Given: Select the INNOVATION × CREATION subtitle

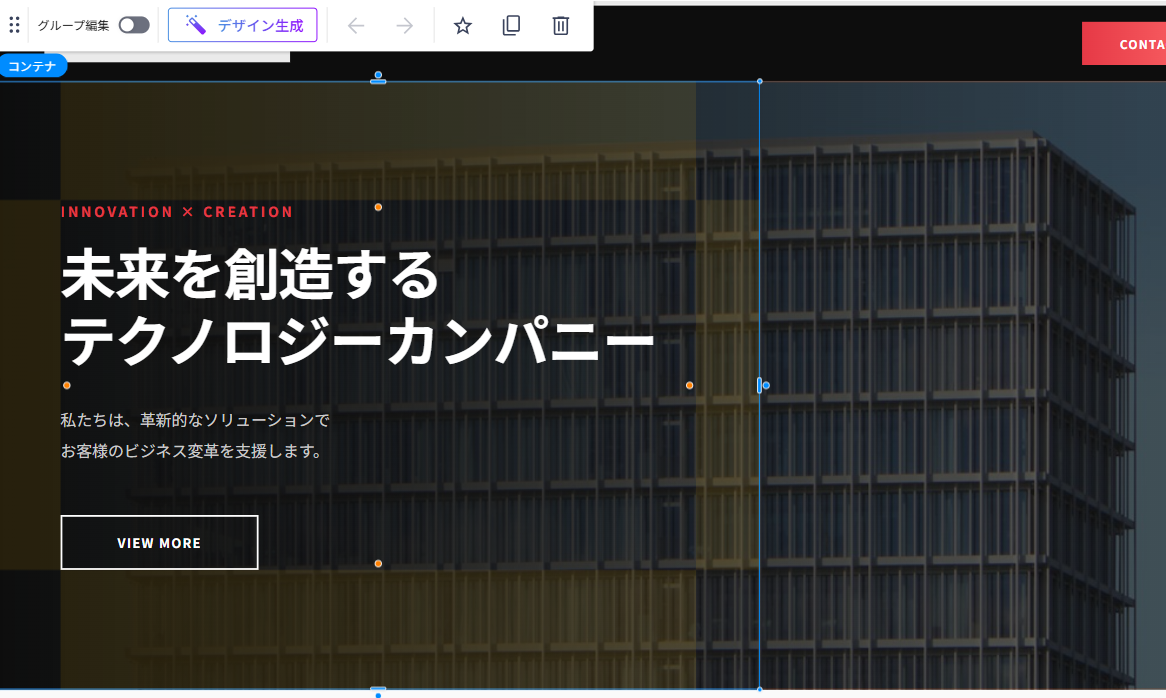Looking at the screenshot, I should click(x=177, y=212).
